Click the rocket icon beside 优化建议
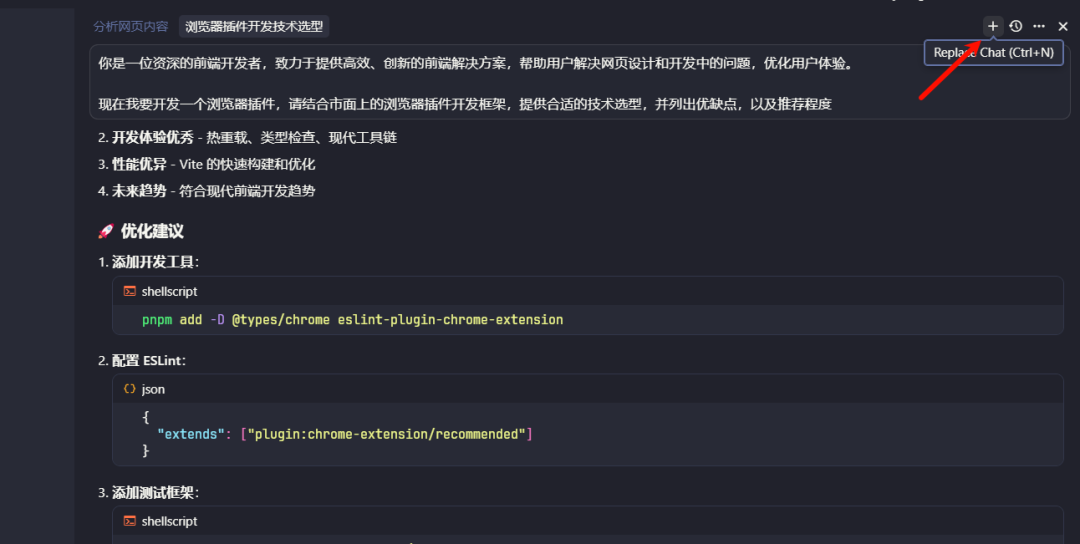The image size is (1080, 544). [106, 231]
